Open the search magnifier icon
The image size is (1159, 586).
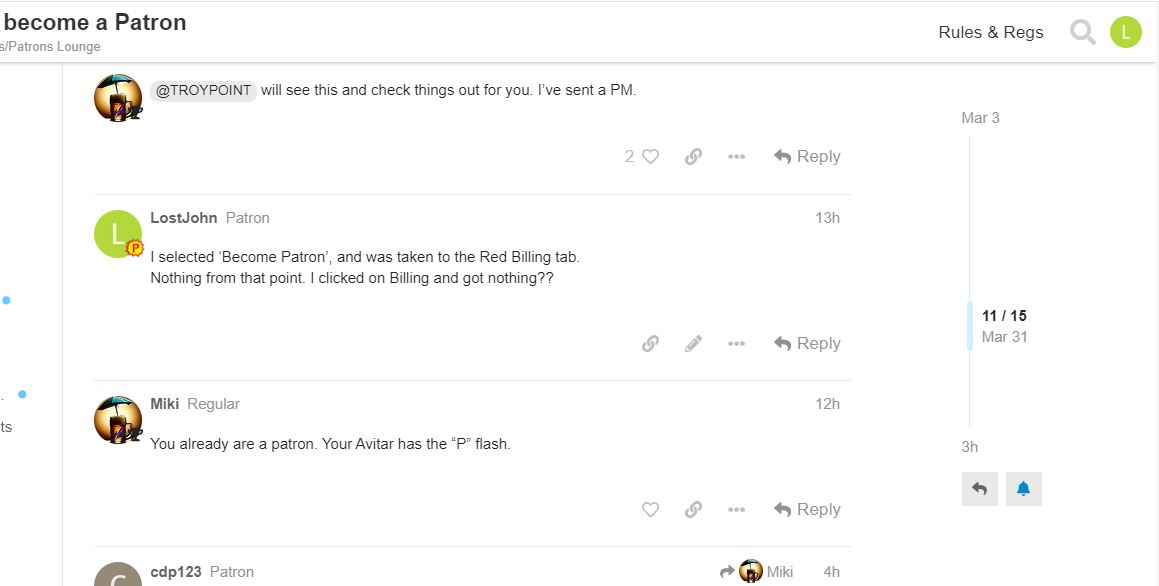[1082, 32]
